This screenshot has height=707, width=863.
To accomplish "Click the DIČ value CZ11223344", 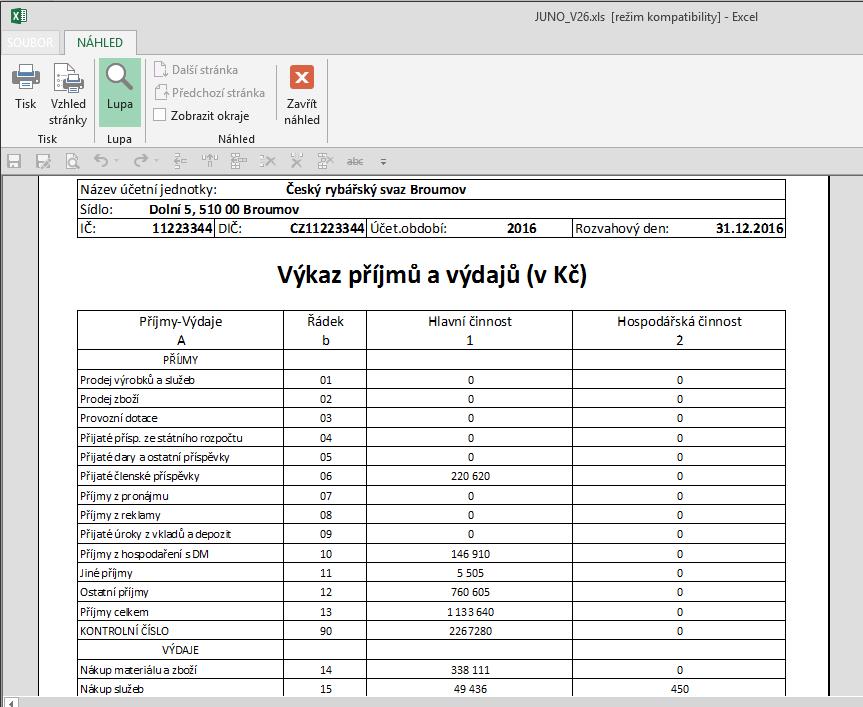I will click(327, 228).
